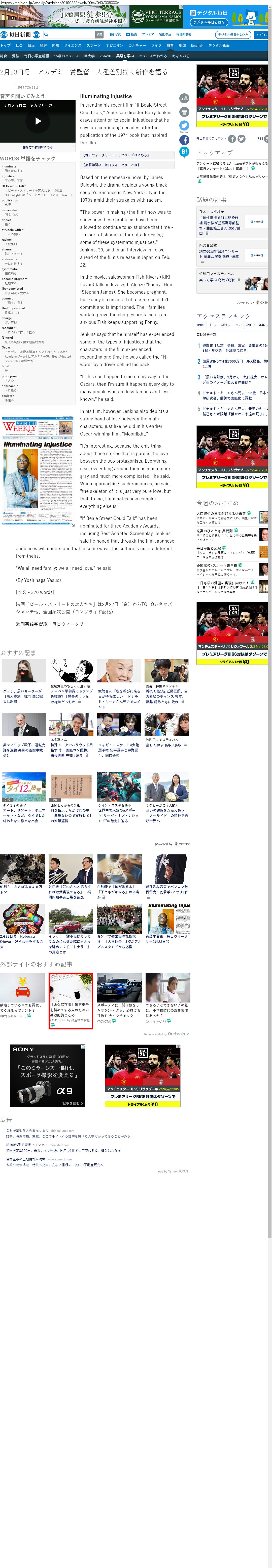Print the article using the printer icon

click(x=184, y=112)
